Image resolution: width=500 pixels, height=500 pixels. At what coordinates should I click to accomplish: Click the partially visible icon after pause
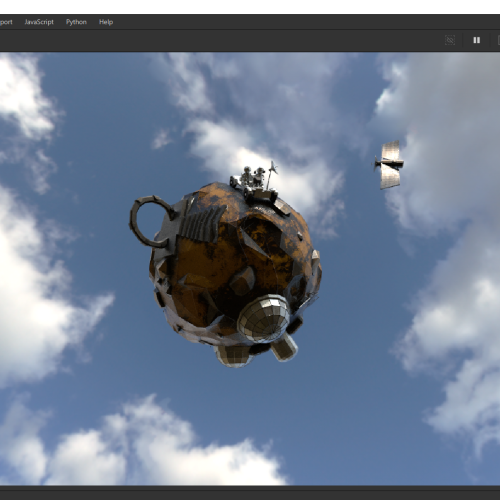[x=498, y=40]
